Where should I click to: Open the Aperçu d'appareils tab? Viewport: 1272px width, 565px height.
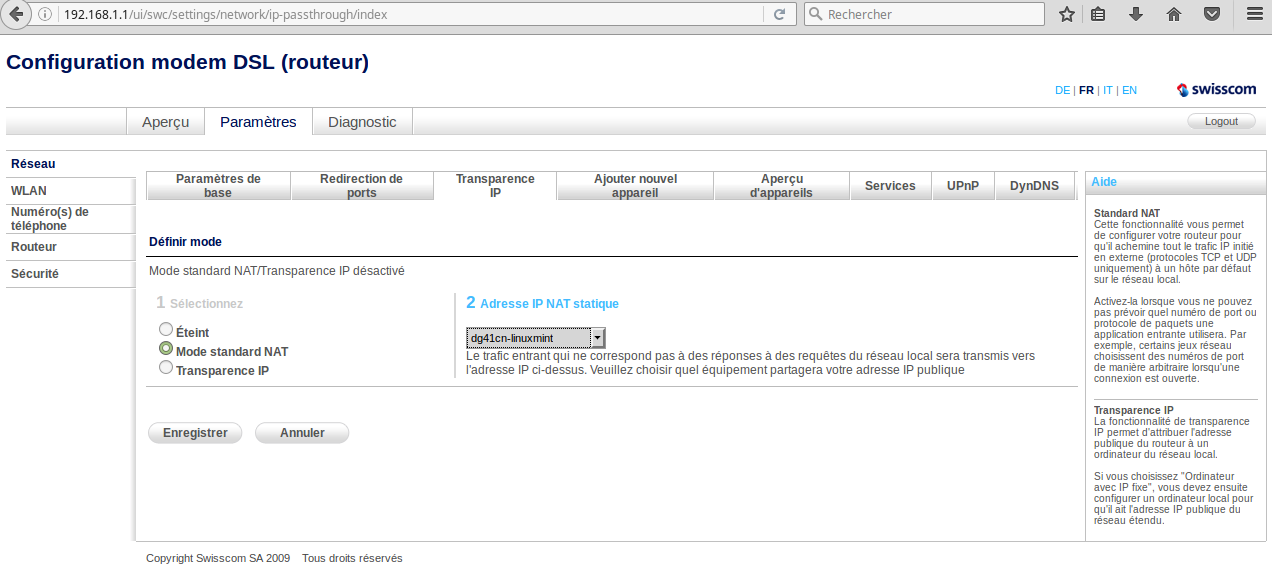tap(782, 186)
